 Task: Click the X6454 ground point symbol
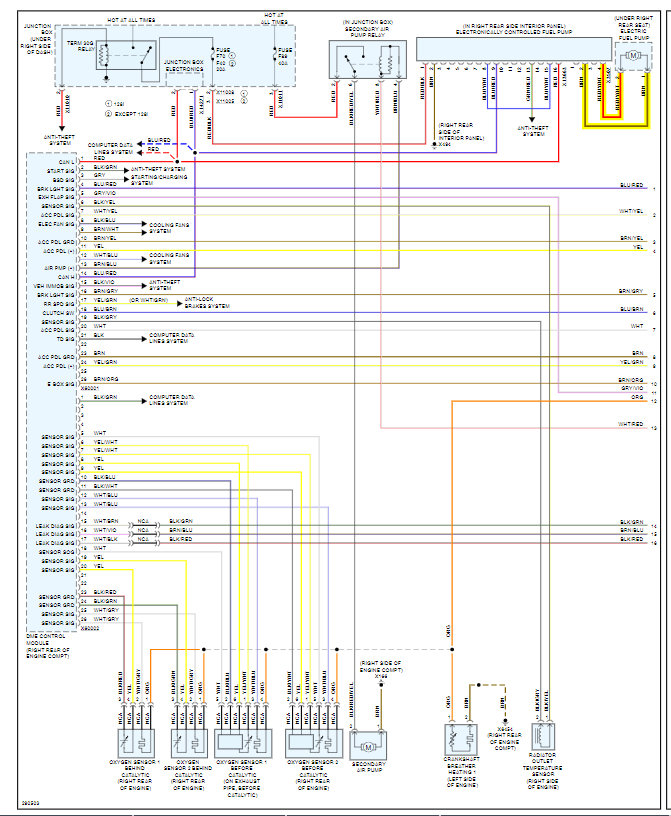click(505, 721)
